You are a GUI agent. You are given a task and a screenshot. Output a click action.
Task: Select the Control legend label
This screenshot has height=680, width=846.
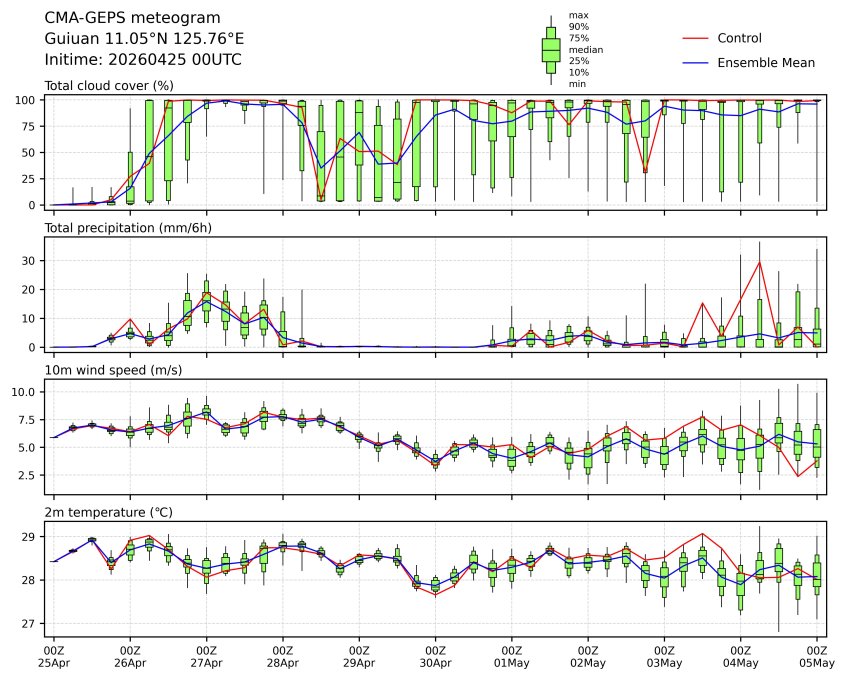pyautogui.click(x=739, y=39)
